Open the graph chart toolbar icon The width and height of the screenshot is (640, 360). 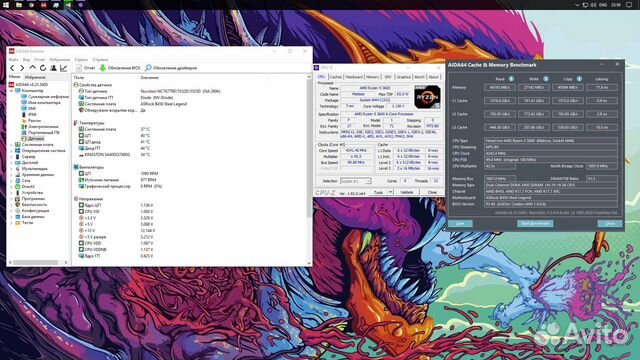[64, 68]
